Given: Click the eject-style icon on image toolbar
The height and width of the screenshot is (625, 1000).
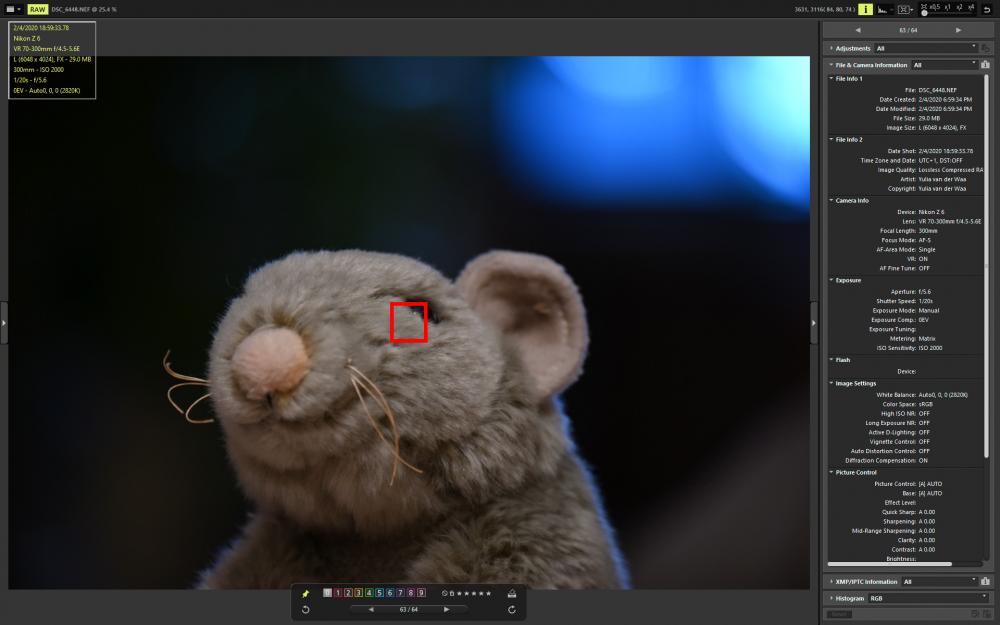Looking at the screenshot, I should tap(511, 594).
